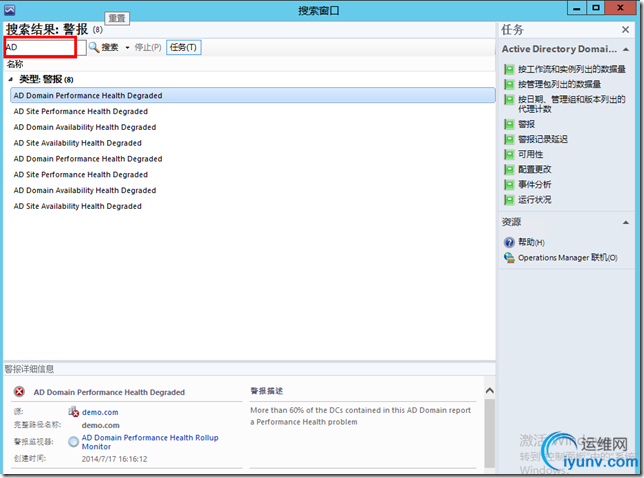This screenshot has width=644, height=478.
Task: Open the 事件分析 report icon
Action: [509, 184]
